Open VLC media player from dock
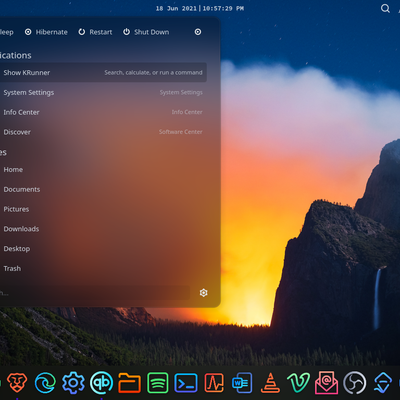The image size is (400, 400). tap(270, 383)
